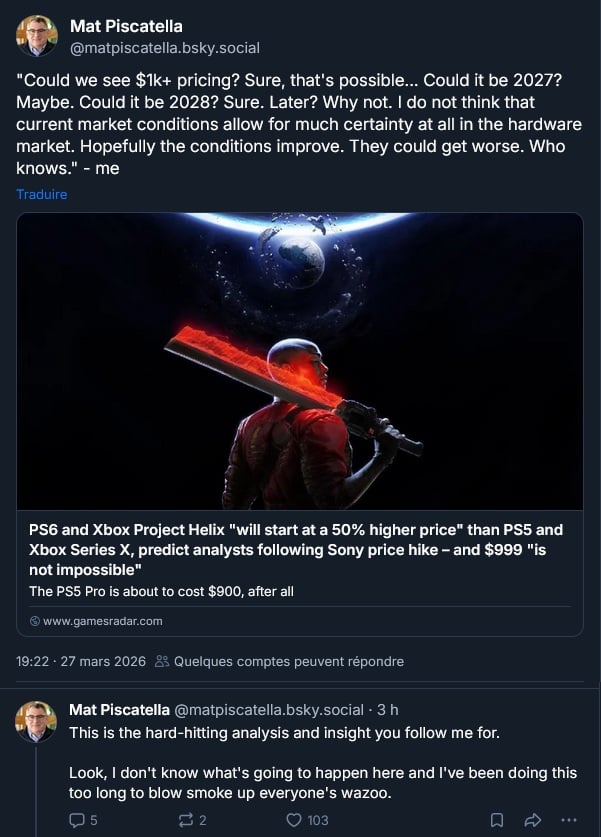The image size is (601, 837).
Task: Repost the reply using the repost arrows icon
Action: coord(187,820)
